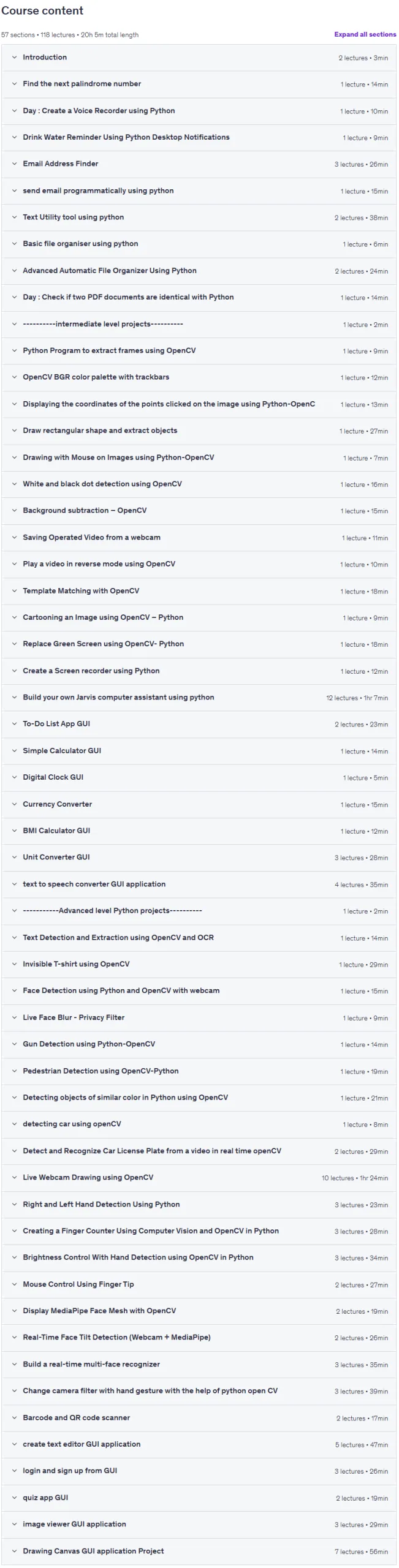399x1568 pixels.
Task: Click the chevron beside Text Utility tool using python
Action: pos(14,217)
